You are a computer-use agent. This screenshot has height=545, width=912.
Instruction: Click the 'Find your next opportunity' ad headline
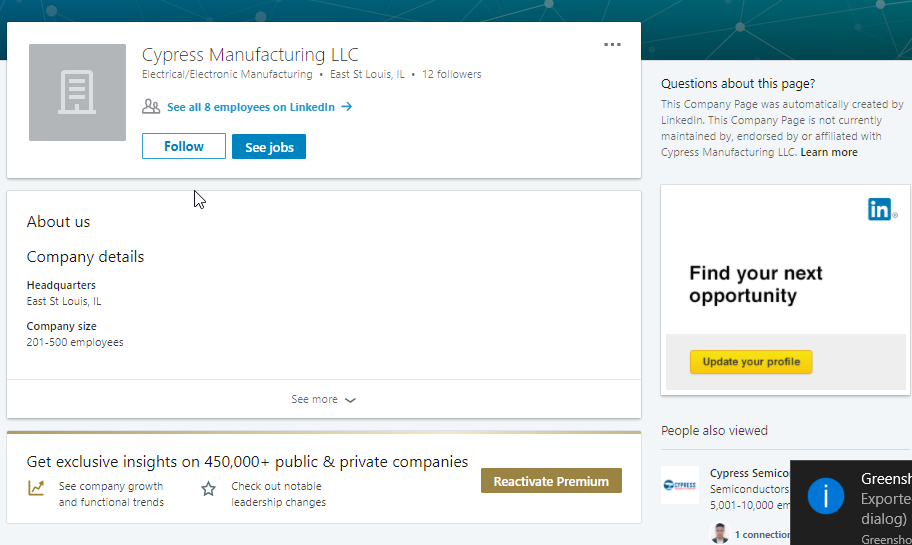click(756, 284)
